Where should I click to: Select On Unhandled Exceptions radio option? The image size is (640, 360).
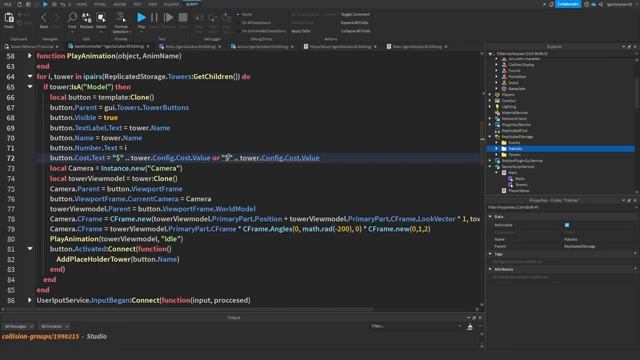[x=238, y=31]
